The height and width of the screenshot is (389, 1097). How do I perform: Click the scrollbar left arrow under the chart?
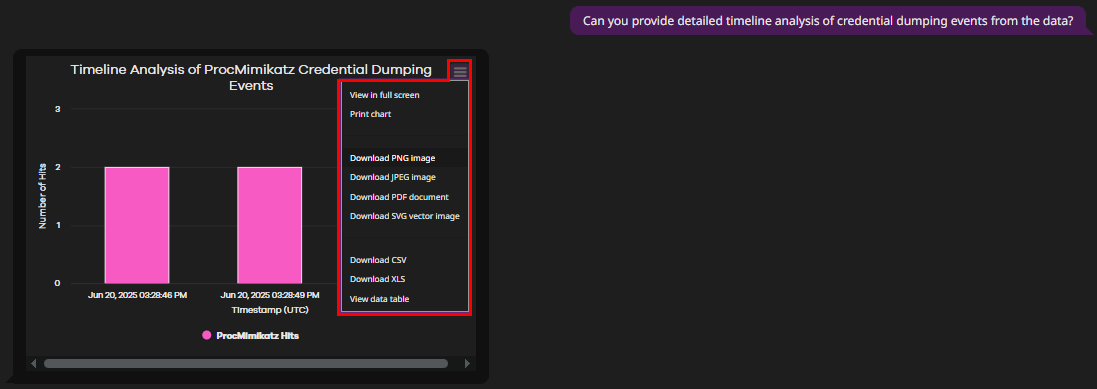tap(33, 364)
